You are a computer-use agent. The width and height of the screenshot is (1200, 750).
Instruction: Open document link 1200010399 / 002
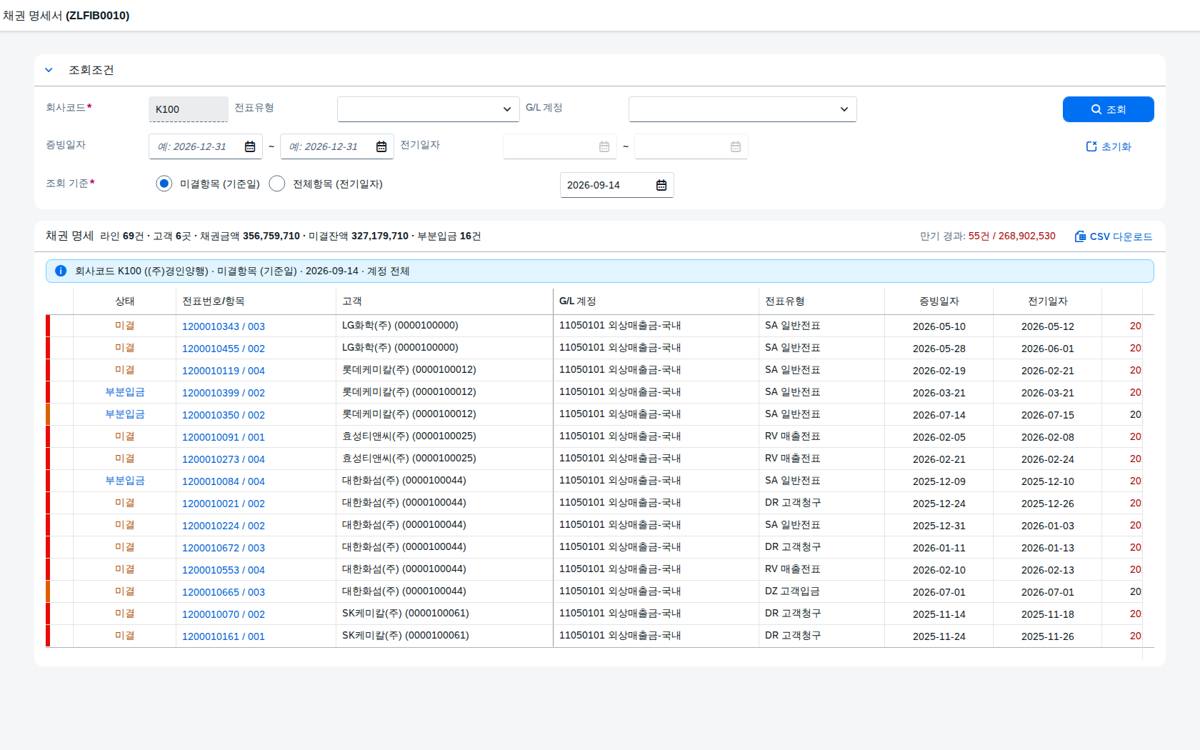(x=223, y=393)
